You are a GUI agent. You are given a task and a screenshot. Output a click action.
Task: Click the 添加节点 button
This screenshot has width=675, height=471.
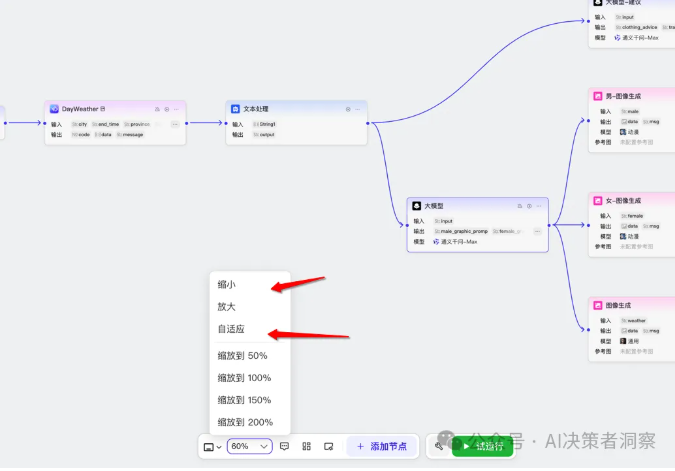pos(382,446)
